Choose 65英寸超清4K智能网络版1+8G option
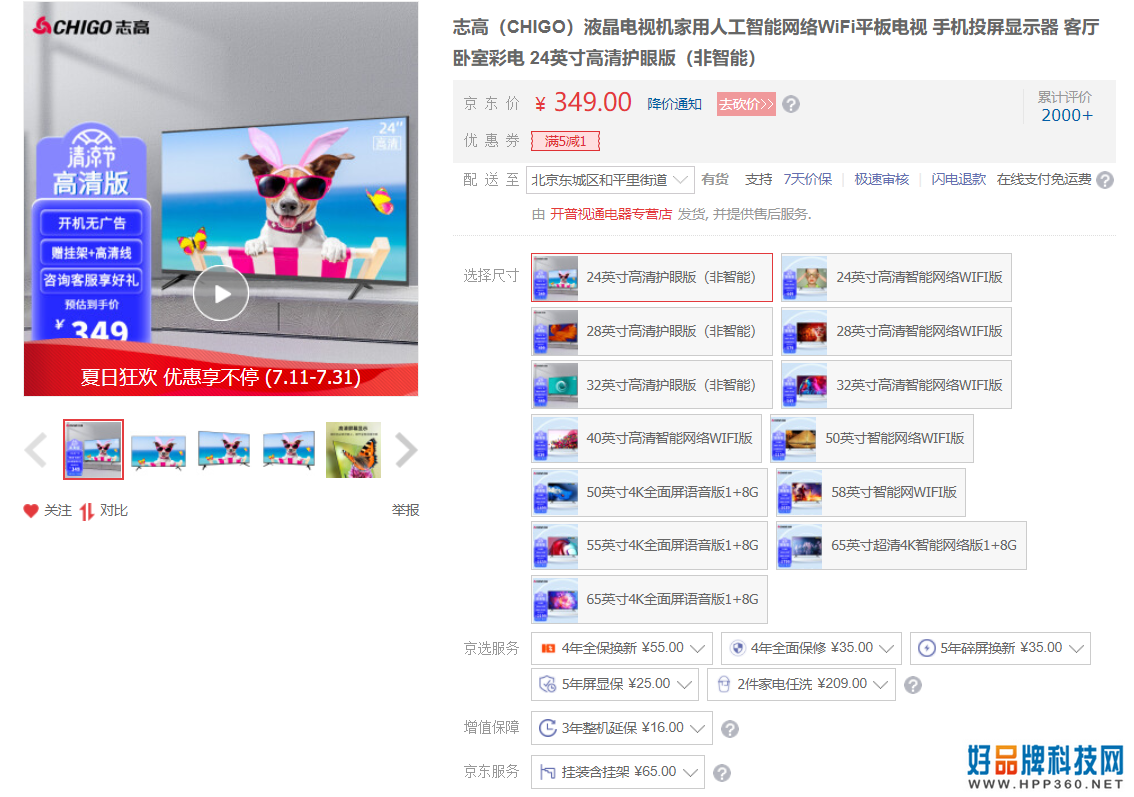This screenshot has width=1134, height=797. pos(901,545)
